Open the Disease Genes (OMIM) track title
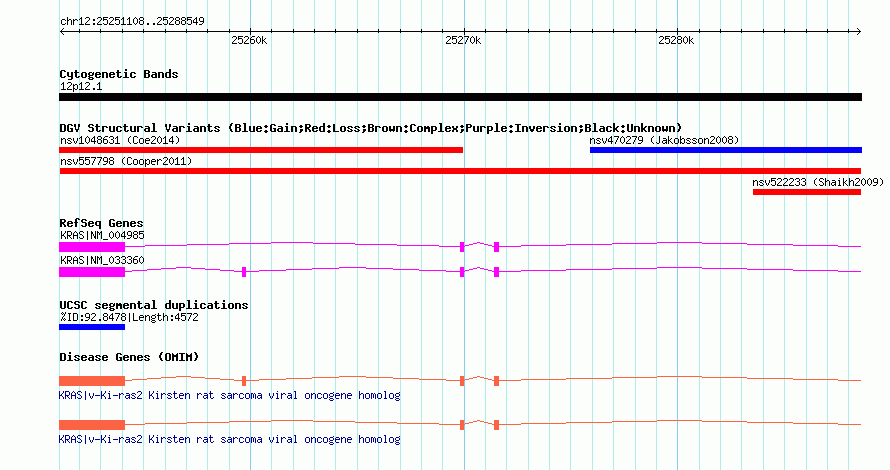This screenshot has height=470, width=890. 129,357
